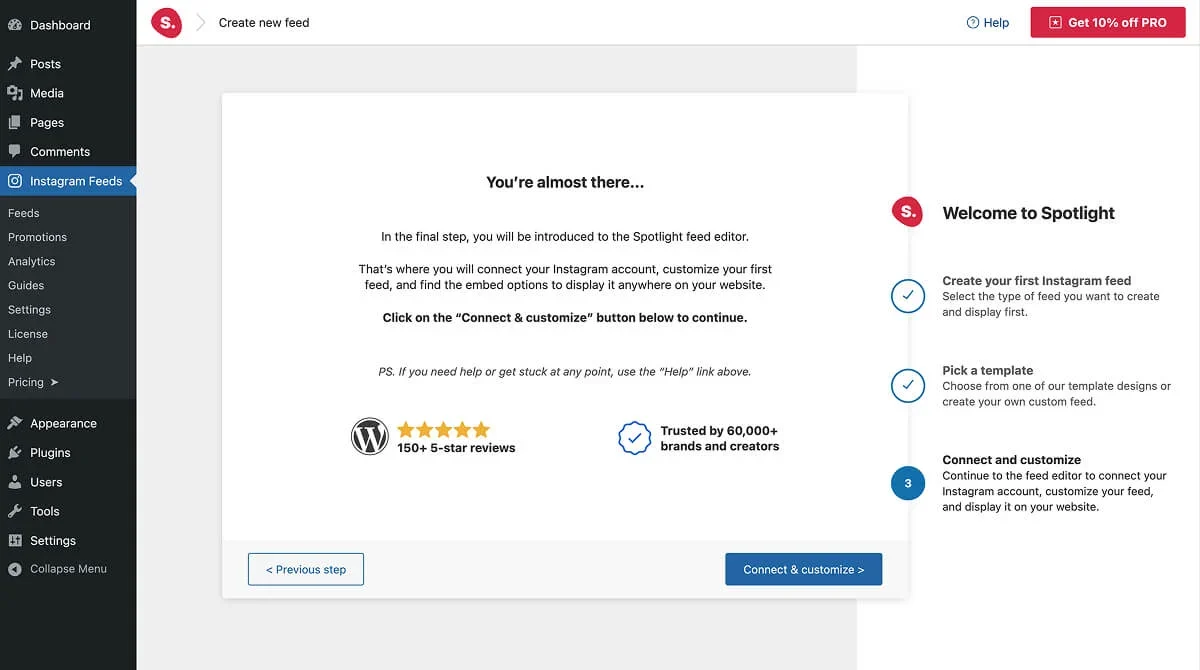Screen dimensions: 1200x670
Task: Click Get 10% off PRO button
Action: click(x=1107, y=22)
